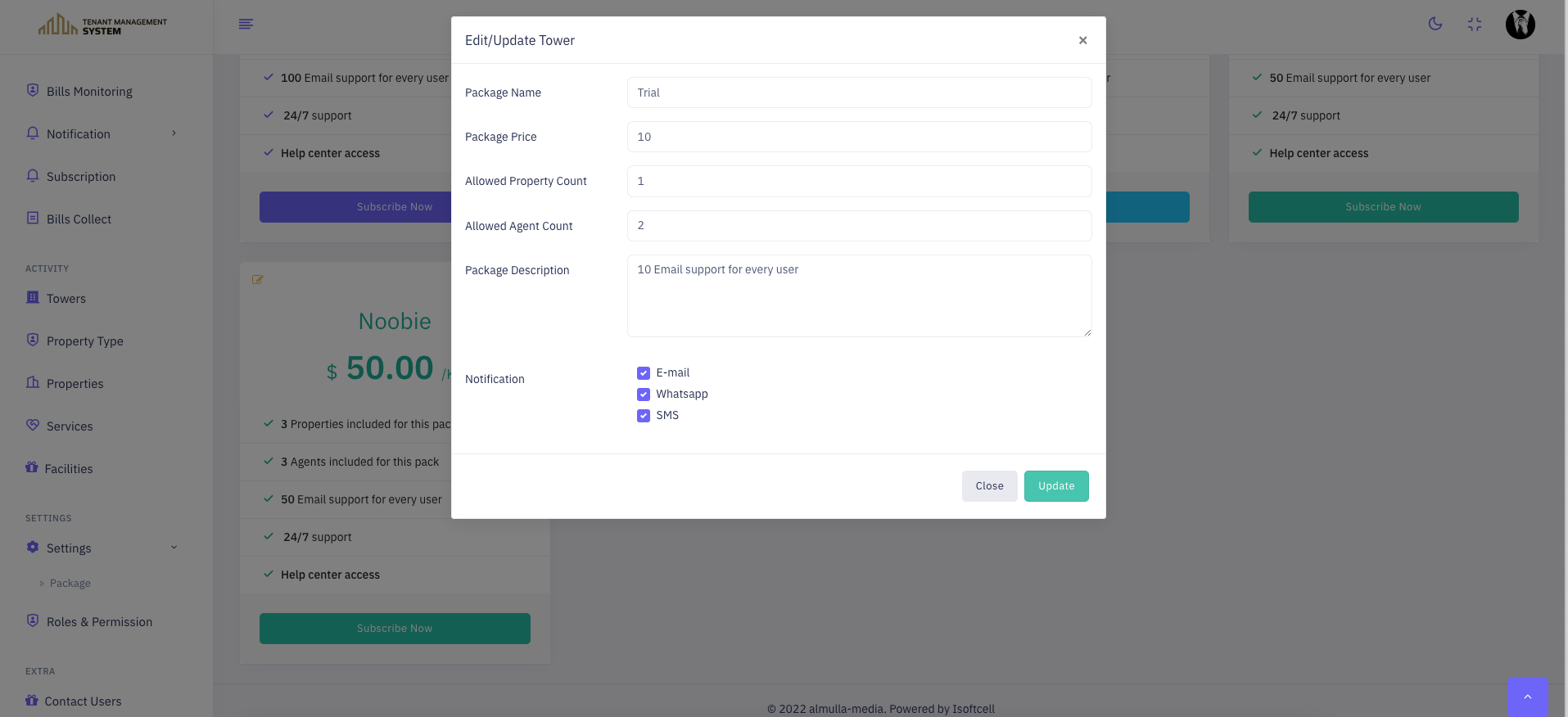Image resolution: width=1568 pixels, height=717 pixels.
Task: Click the edit icon on Noobie package
Action: [x=258, y=280]
